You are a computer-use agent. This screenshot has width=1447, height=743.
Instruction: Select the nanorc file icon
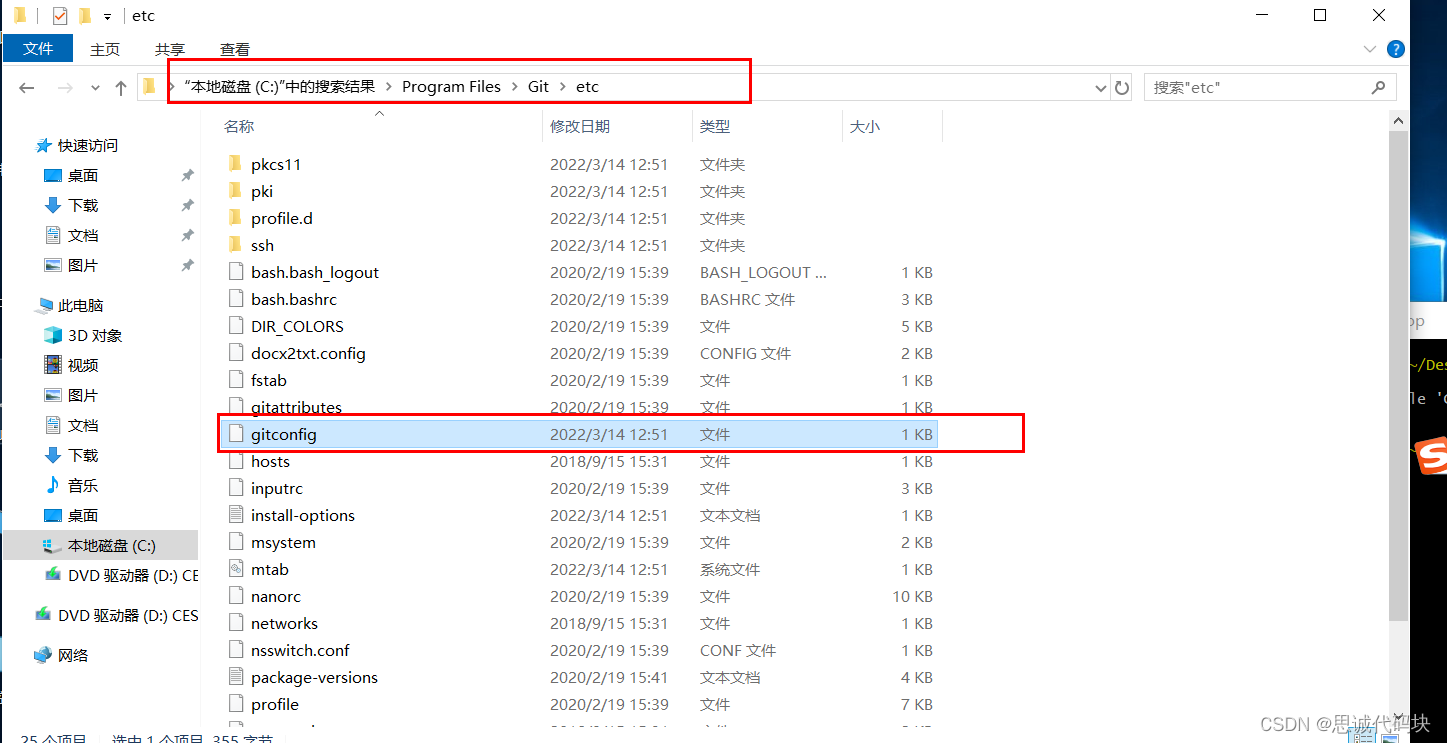click(236, 596)
